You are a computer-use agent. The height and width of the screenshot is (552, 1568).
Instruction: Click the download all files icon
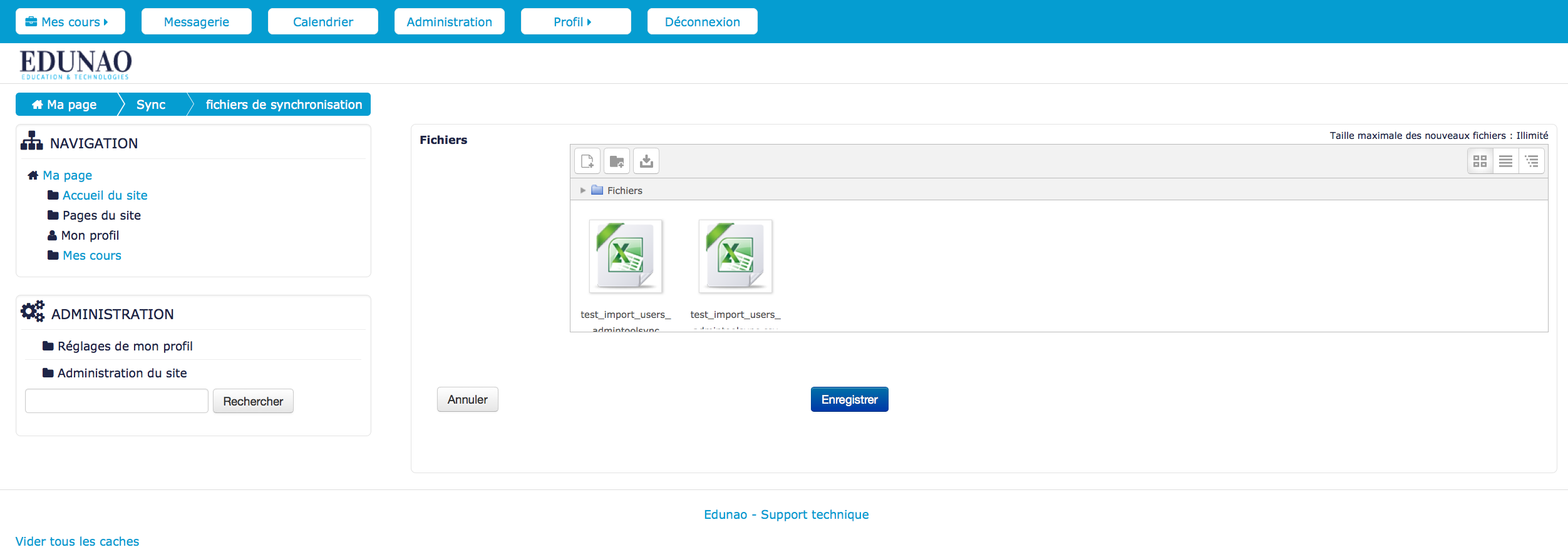(x=646, y=161)
